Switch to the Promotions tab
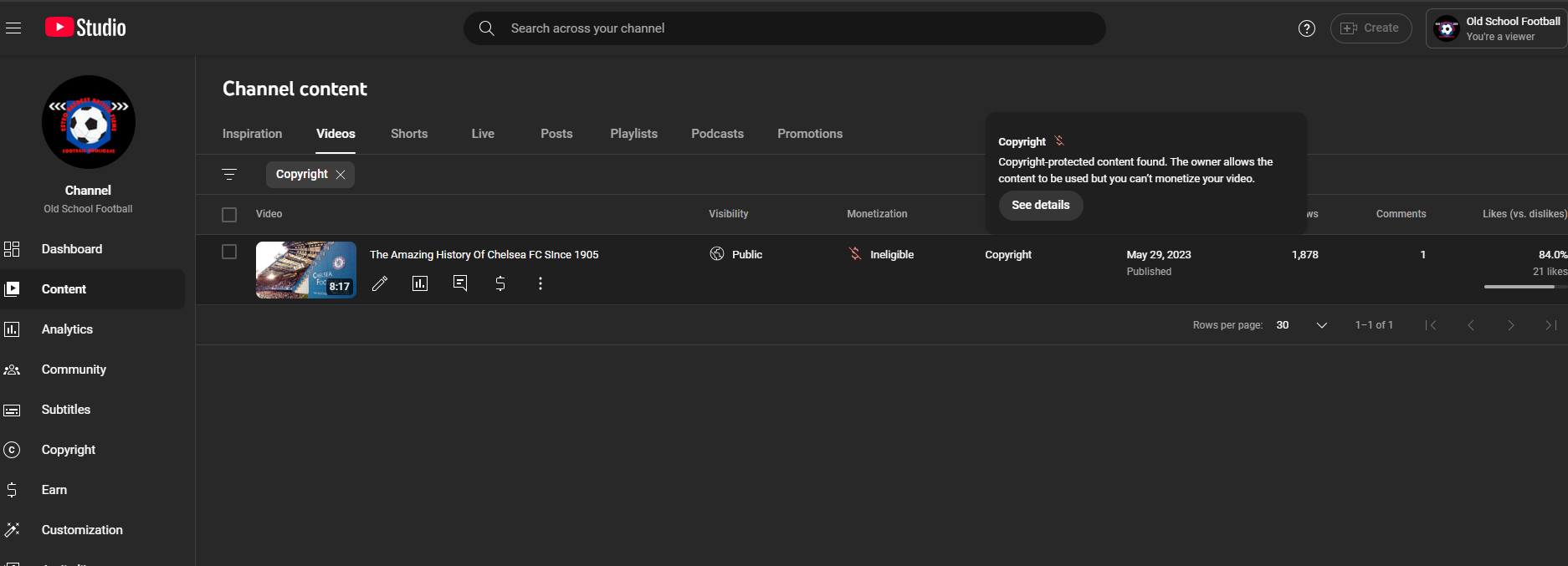Viewport: 1568px width, 566px height. coord(810,134)
